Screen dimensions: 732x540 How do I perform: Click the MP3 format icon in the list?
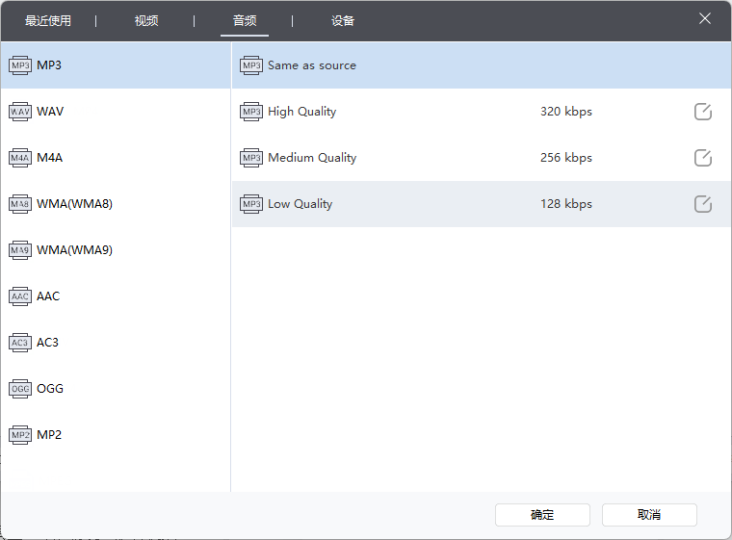(20, 65)
